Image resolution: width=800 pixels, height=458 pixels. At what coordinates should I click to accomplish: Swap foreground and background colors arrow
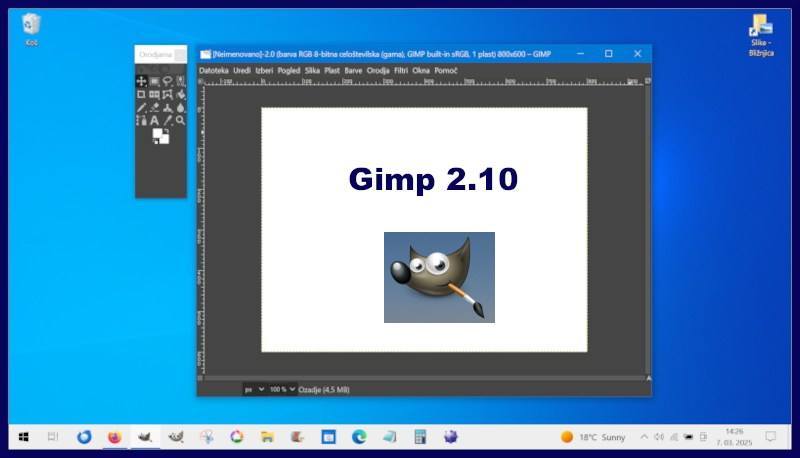(166, 131)
